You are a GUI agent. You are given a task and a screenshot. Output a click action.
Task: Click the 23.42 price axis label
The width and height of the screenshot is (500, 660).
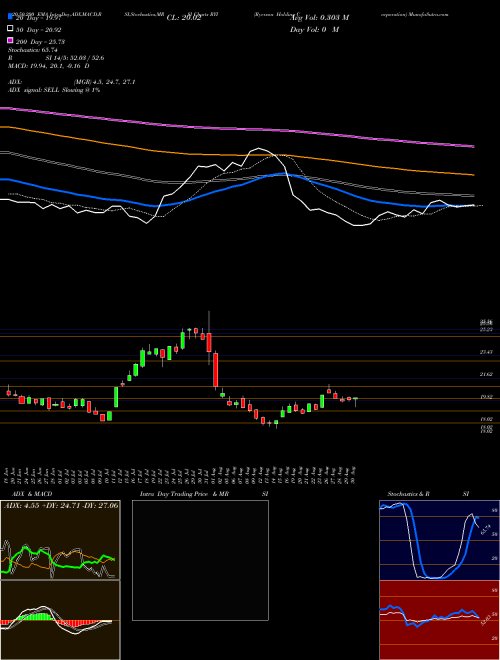click(x=487, y=352)
